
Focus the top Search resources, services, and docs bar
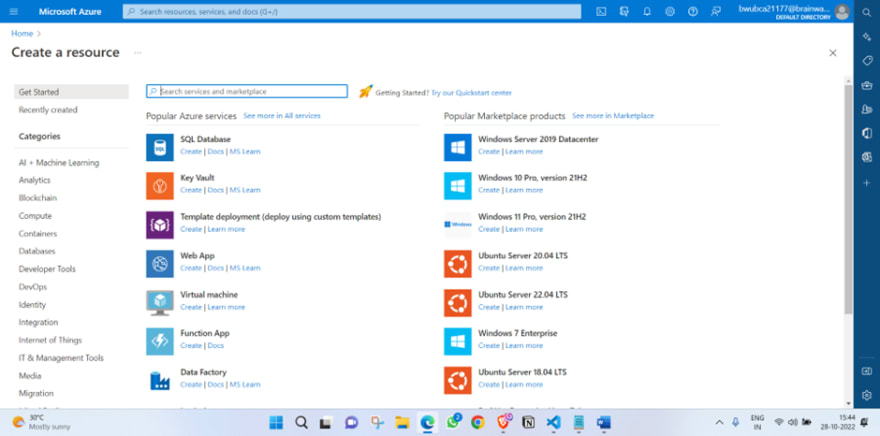(352, 11)
